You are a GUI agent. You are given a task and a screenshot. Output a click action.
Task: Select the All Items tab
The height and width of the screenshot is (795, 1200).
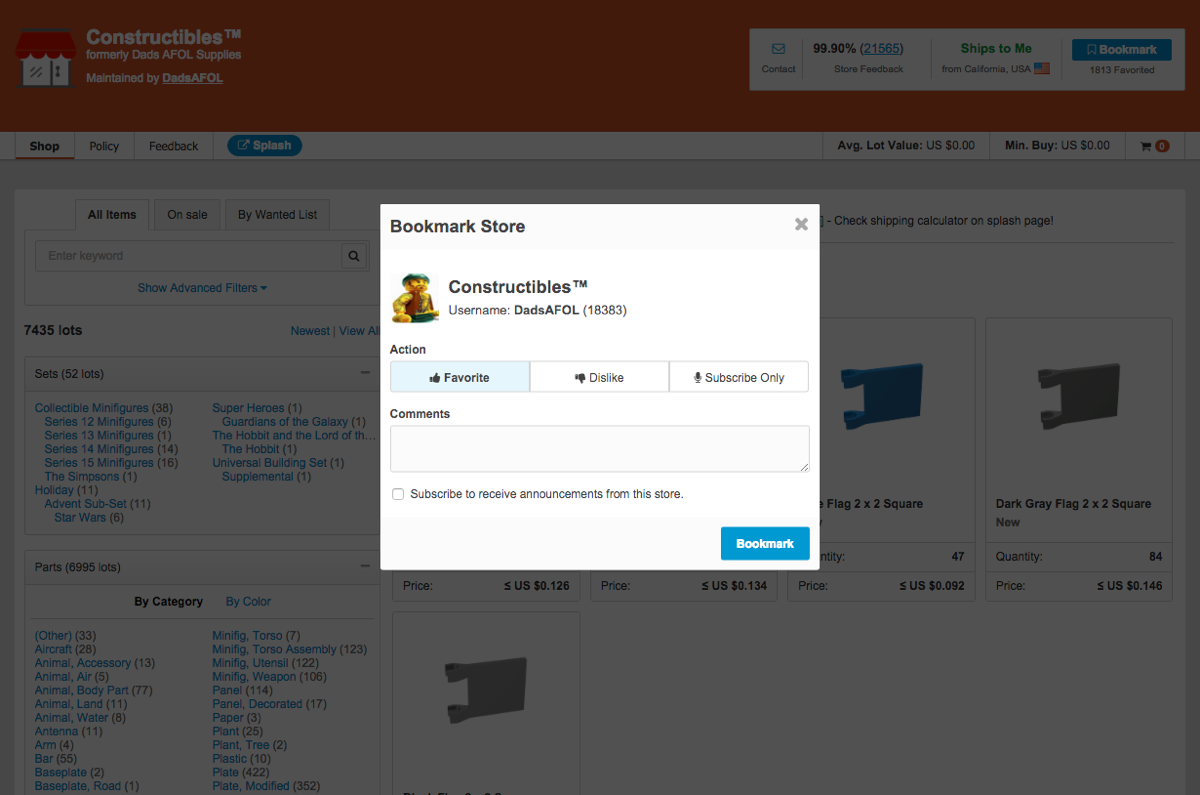[x=112, y=215]
